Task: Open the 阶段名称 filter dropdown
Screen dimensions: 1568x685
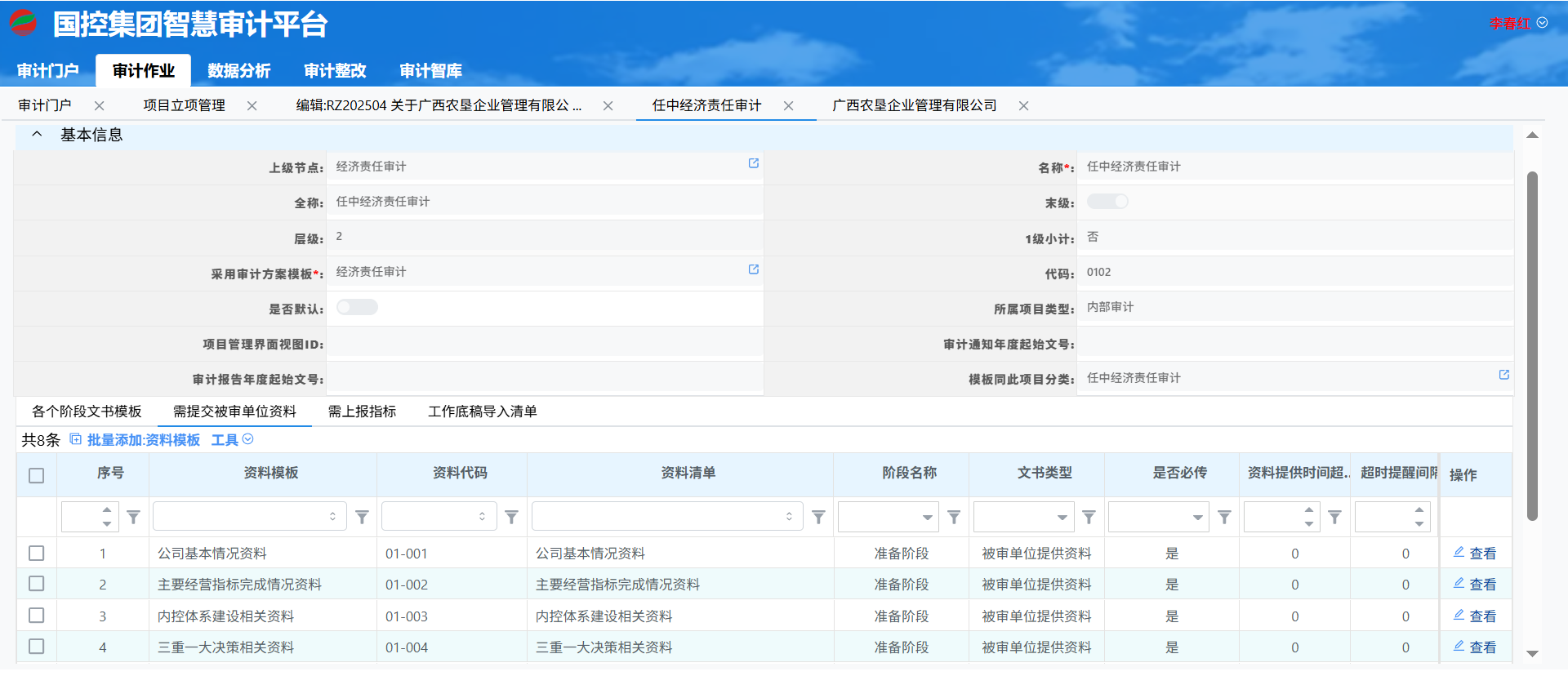Action: (927, 518)
